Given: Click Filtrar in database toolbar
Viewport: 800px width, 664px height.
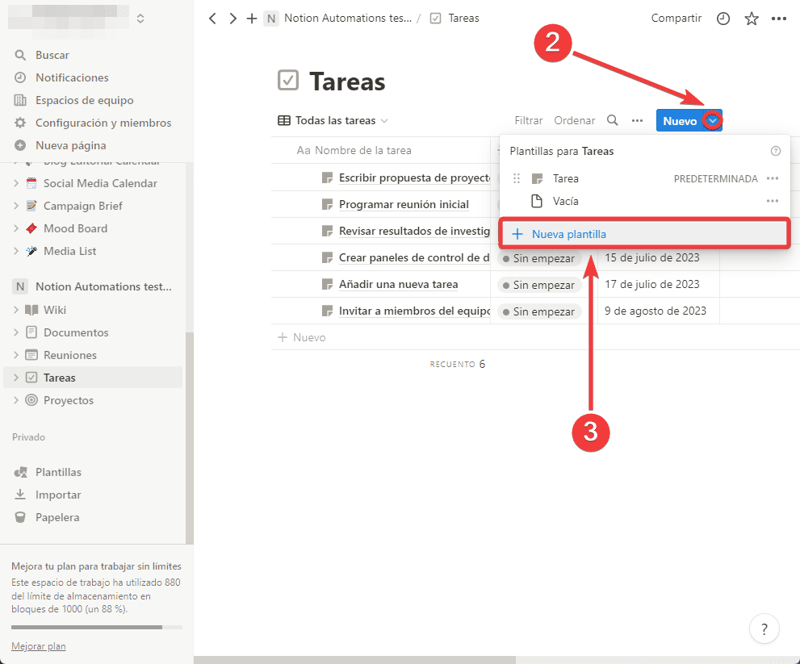Looking at the screenshot, I should [528, 121].
